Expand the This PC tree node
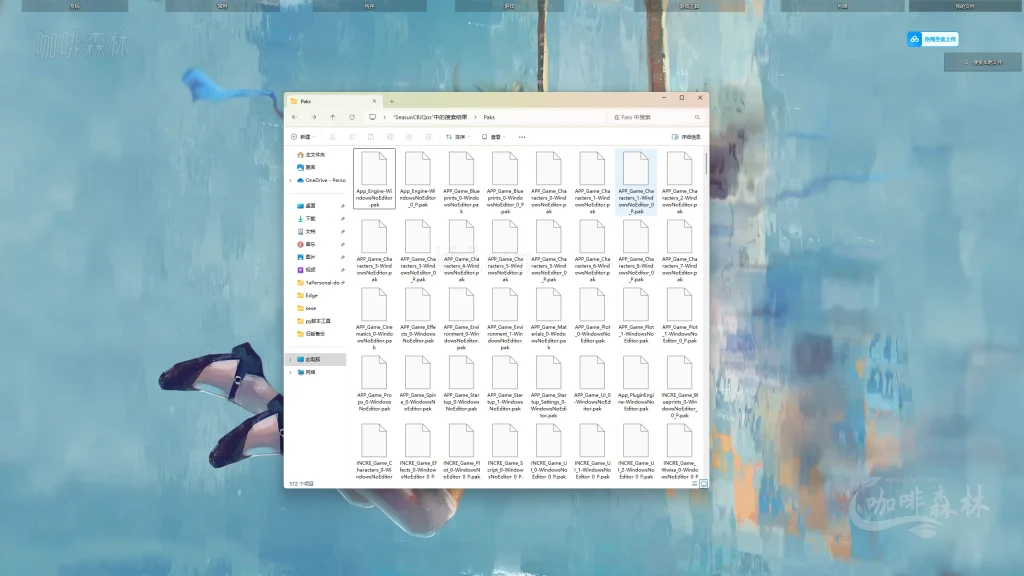Image resolution: width=1024 pixels, height=576 pixels. coord(291,359)
